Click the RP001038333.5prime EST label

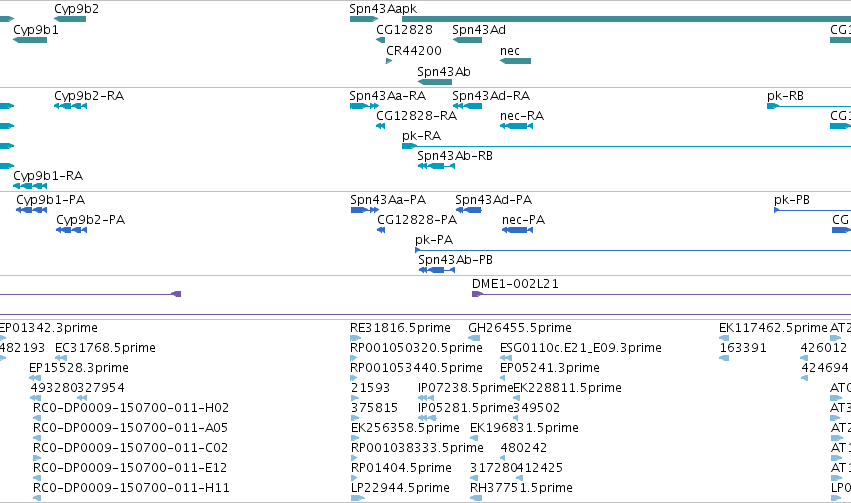coord(417,448)
